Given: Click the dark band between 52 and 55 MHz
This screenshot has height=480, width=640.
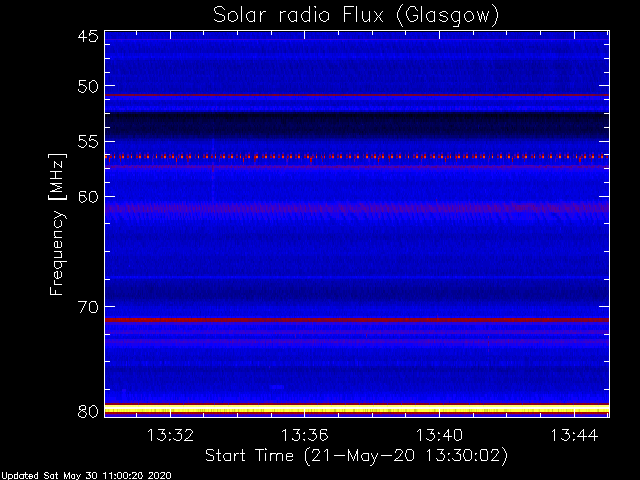Looking at the screenshot, I should click(x=357, y=126).
